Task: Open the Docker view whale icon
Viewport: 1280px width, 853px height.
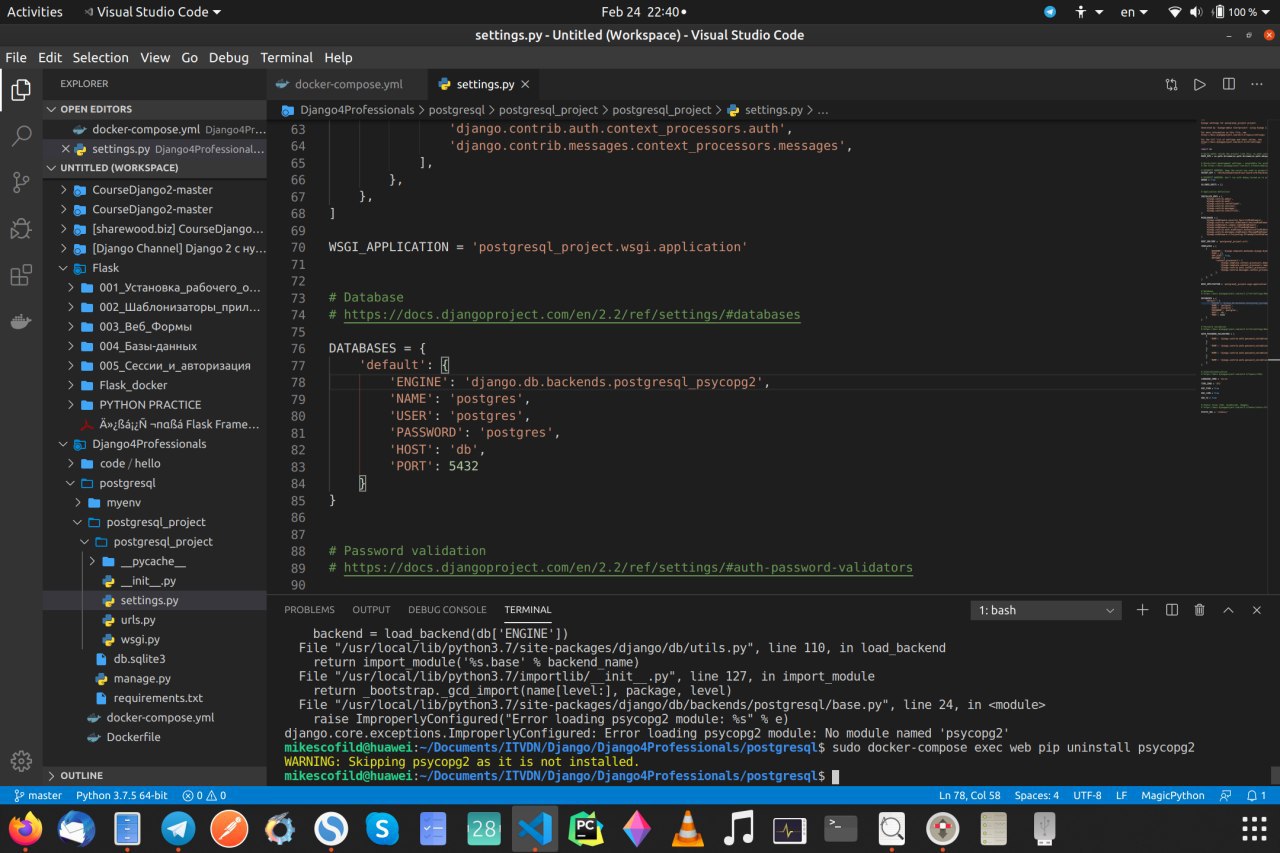Action: tap(21, 321)
